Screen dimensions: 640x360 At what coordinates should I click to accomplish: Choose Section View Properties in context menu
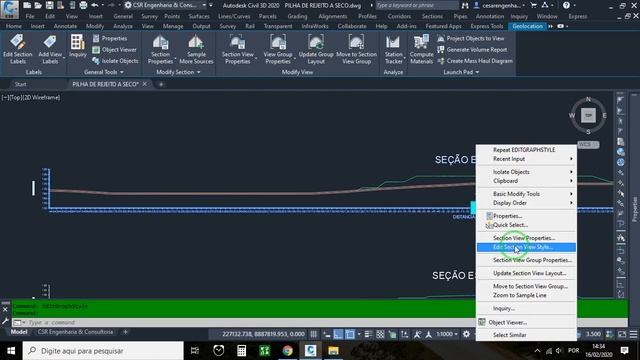pos(526,238)
